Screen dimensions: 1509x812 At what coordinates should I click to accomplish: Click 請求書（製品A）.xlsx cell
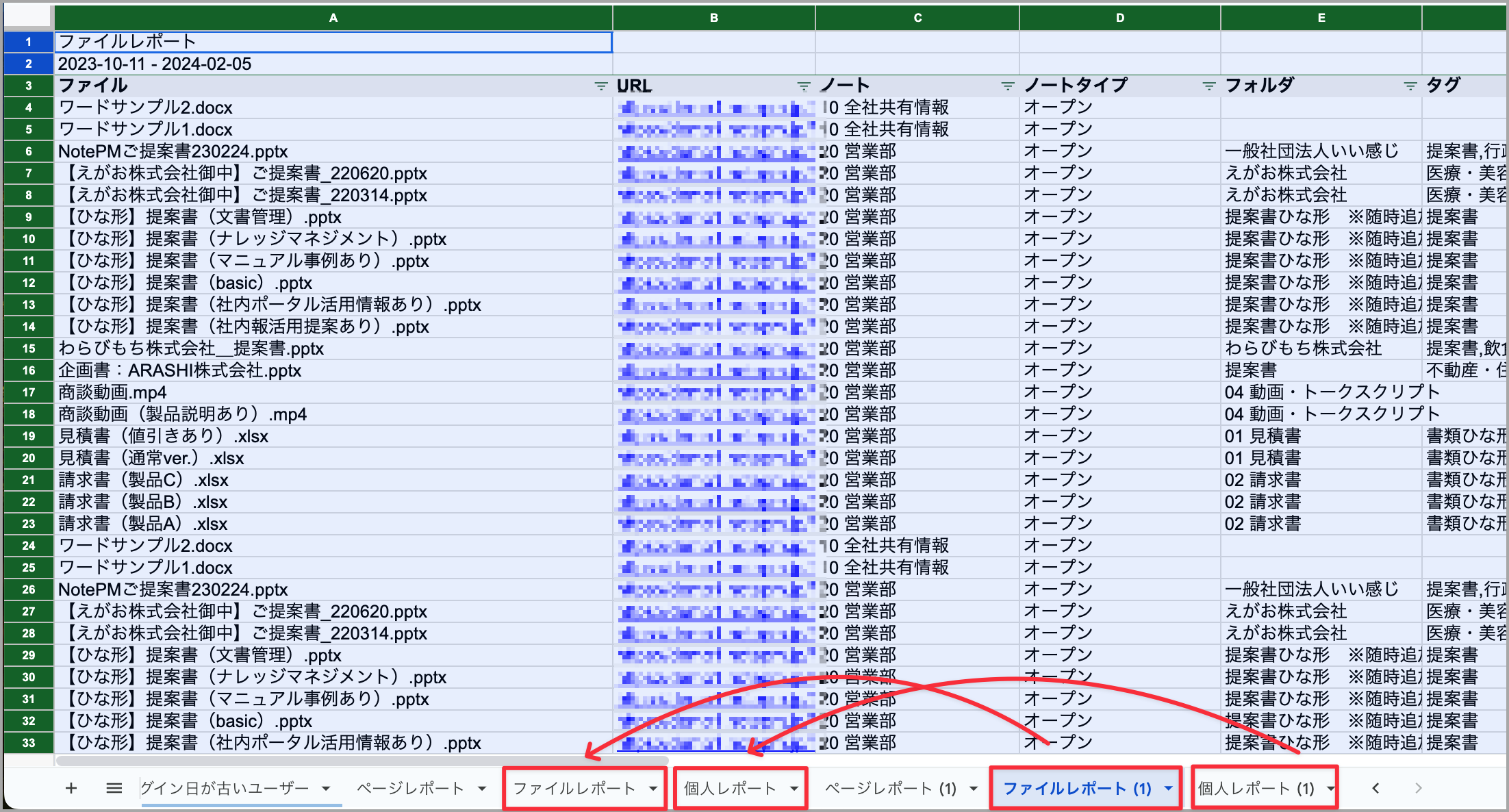[333, 524]
